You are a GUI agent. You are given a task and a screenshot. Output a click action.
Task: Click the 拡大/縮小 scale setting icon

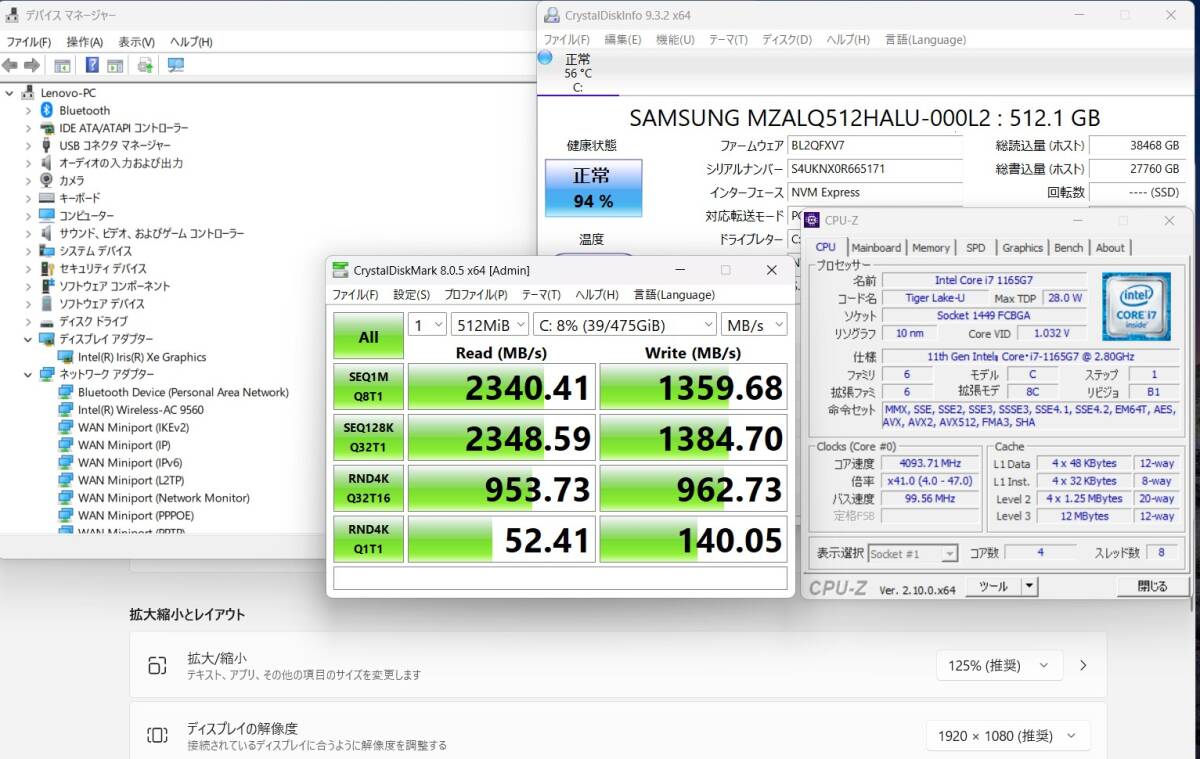(x=157, y=666)
